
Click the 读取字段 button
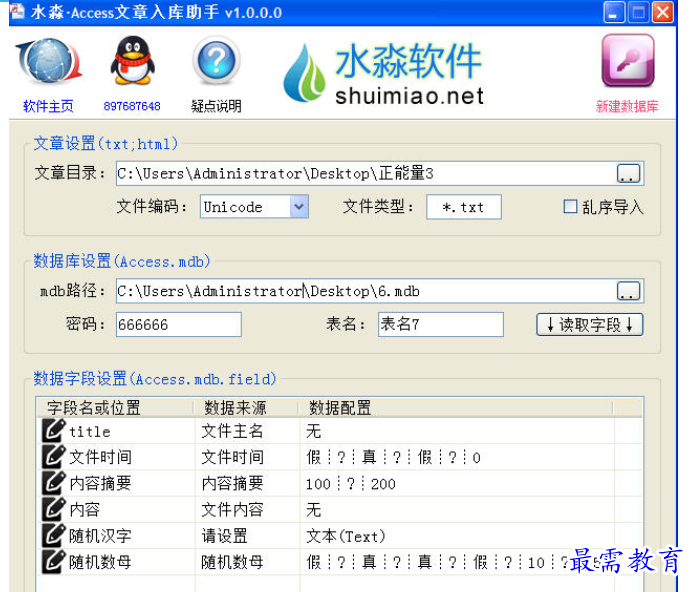point(590,325)
